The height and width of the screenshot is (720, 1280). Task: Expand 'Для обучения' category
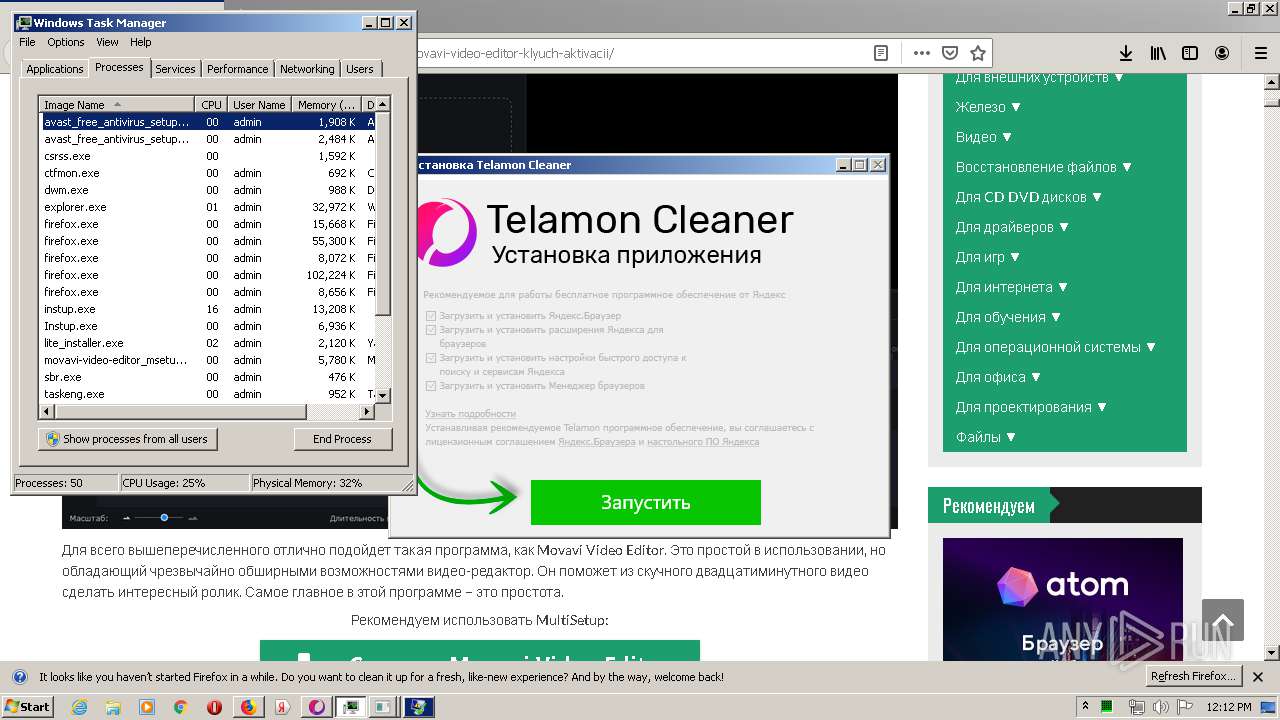(1008, 317)
